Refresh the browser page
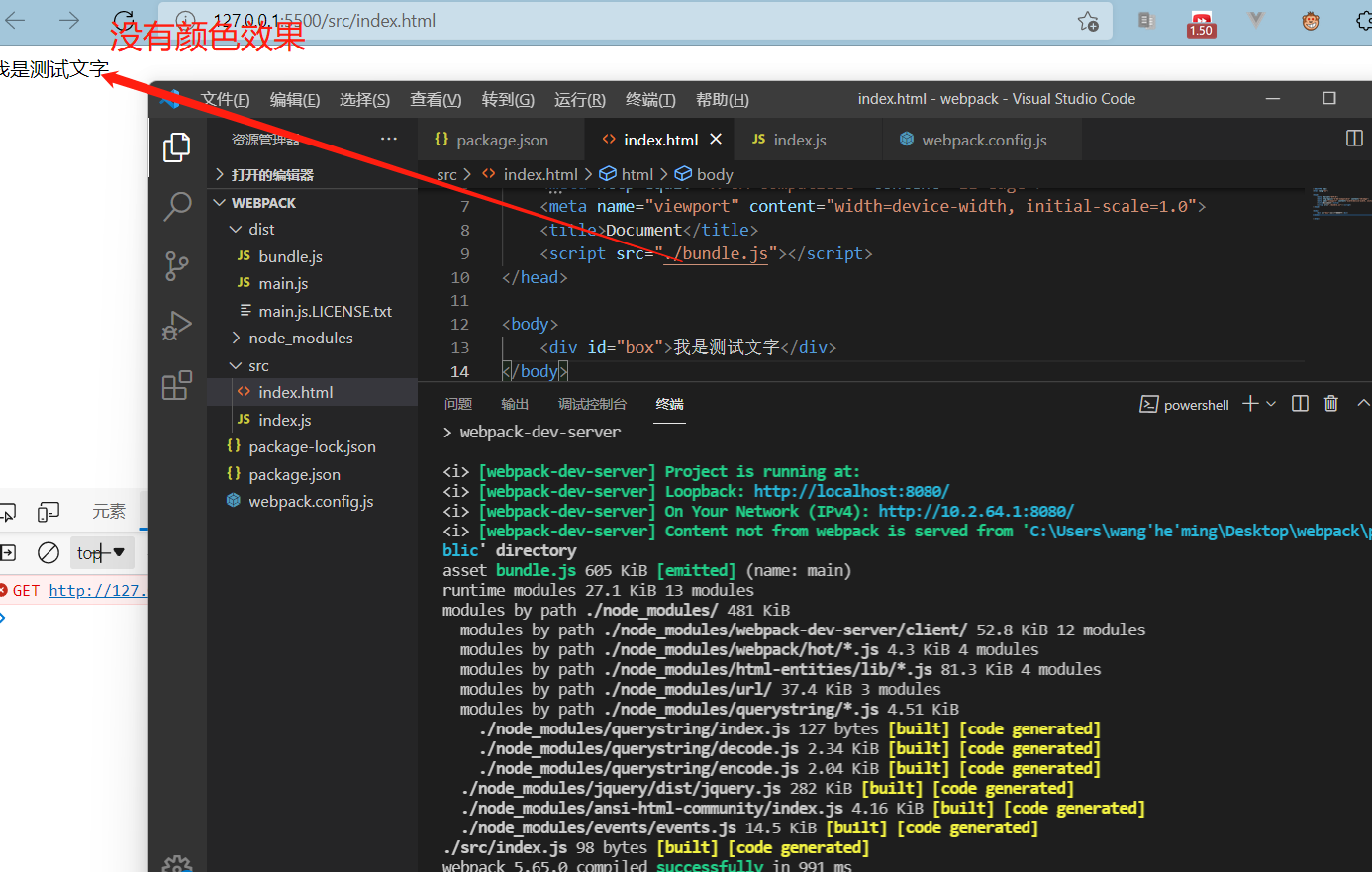Viewport: 1372px width, 872px height. click(123, 20)
